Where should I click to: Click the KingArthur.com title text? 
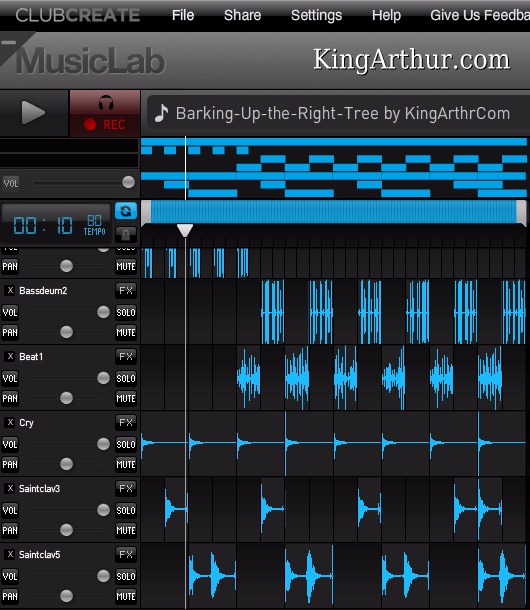(x=412, y=60)
